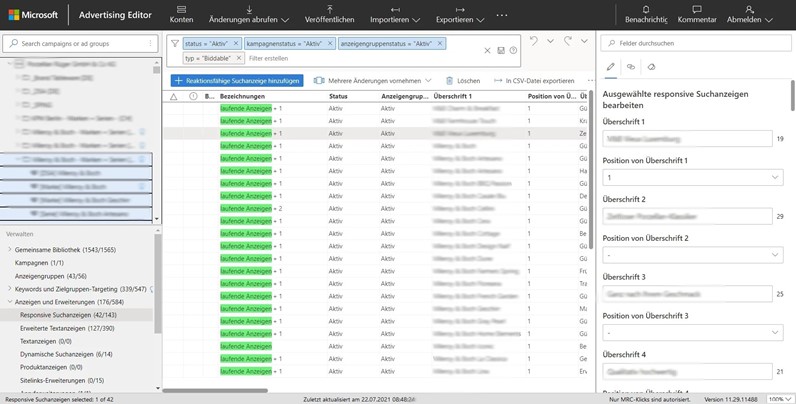Click the Überschrift 1 text field
Viewport: 796px width, 404px height.
687,139
